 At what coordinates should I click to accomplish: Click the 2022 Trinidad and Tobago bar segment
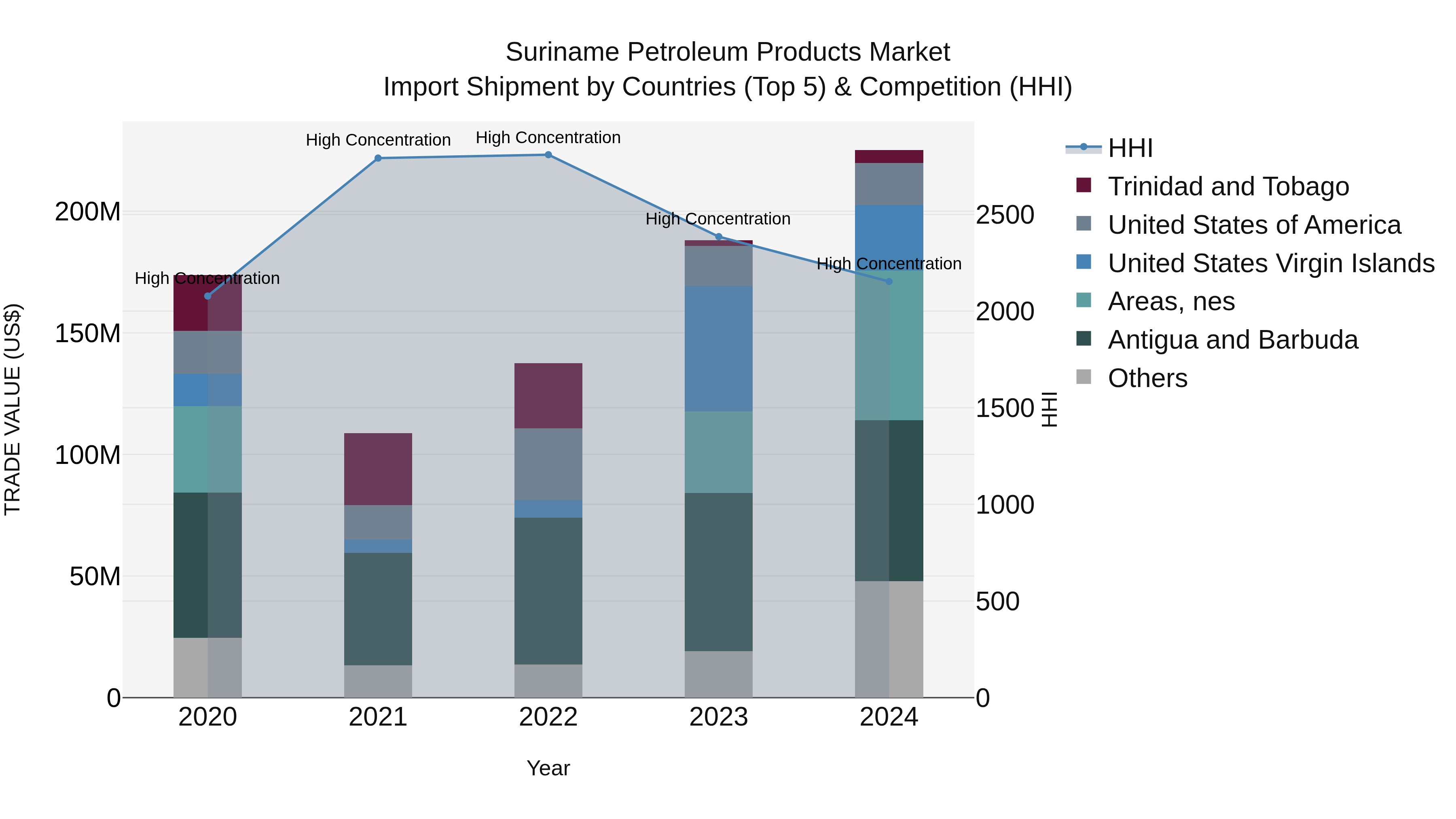tap(548, 396)
